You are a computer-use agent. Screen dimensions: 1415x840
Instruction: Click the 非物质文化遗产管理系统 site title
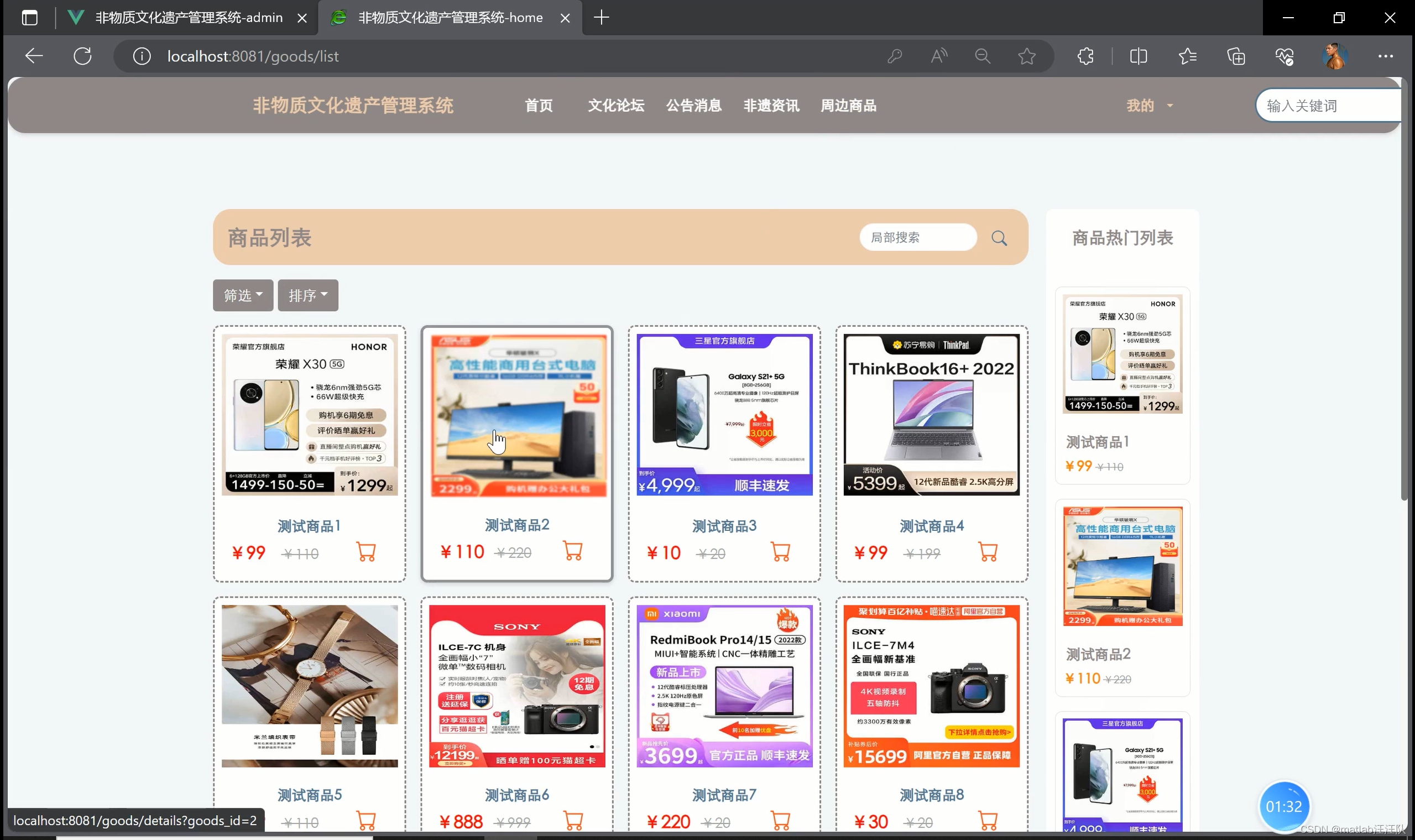[x=353, y=106]
